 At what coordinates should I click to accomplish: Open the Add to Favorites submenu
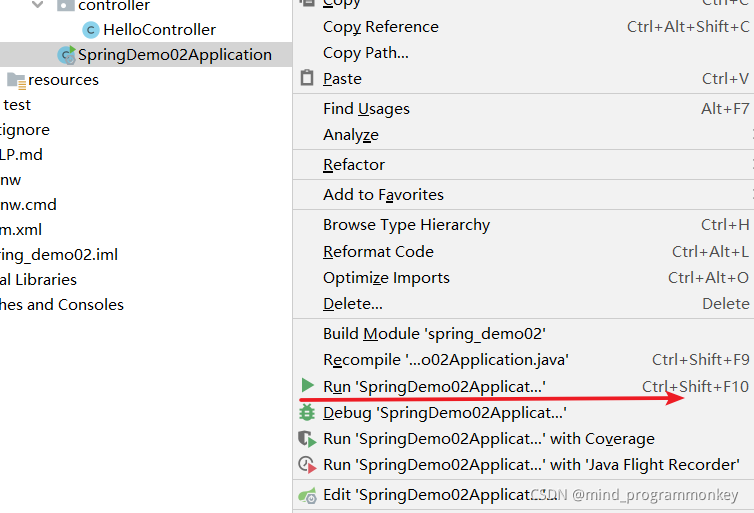coord(523,195)
